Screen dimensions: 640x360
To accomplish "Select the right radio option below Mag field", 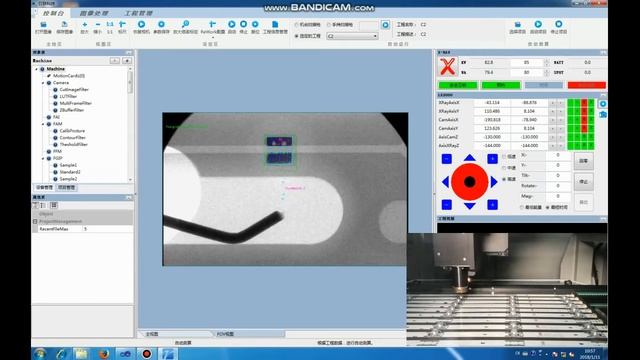I will coord(548,207).
